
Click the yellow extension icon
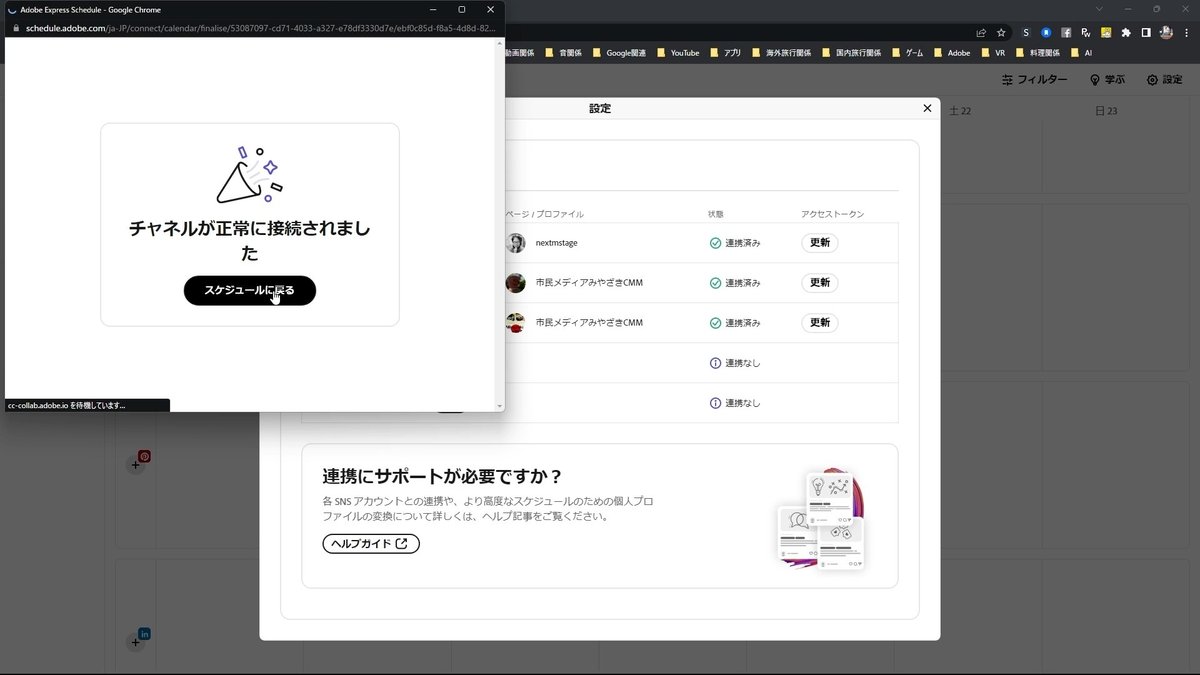pos(1106,32)
